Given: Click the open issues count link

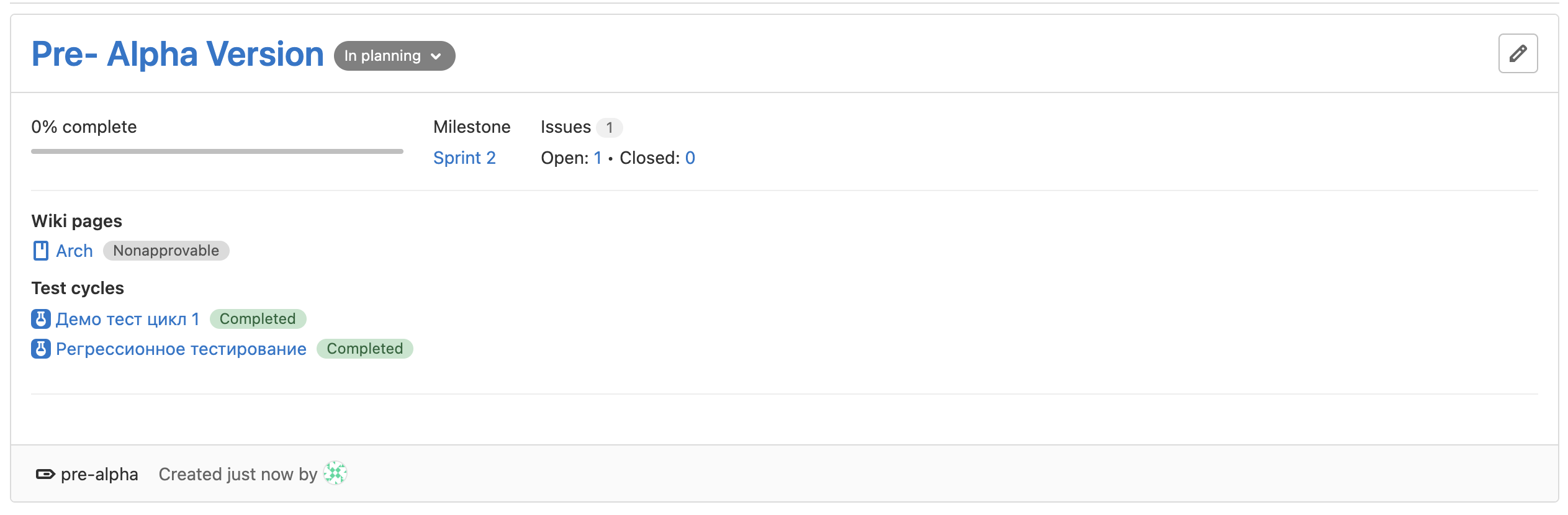Looking at the screenshot, I should pos(597,158).
